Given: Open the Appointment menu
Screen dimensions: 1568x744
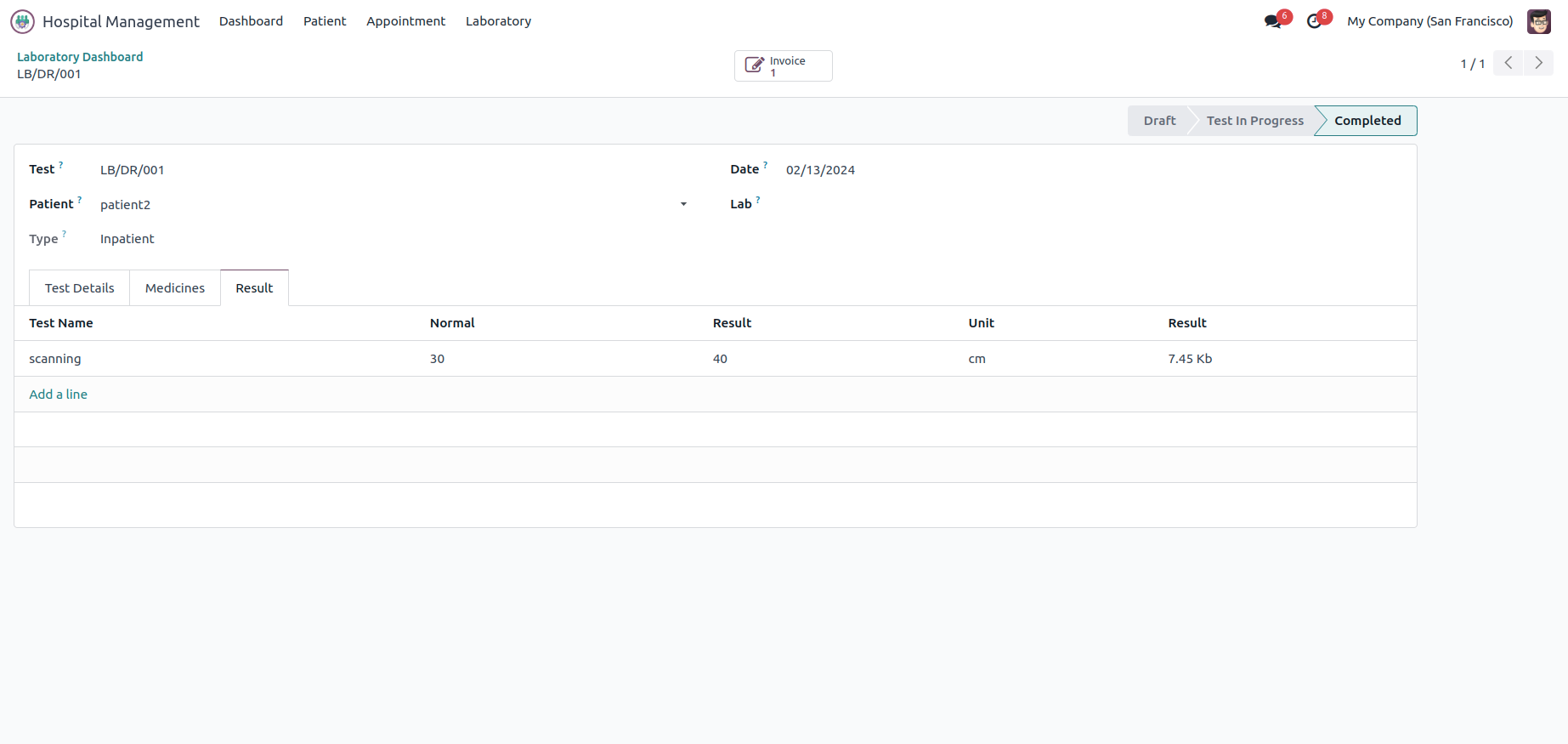Looking at the screenshot, I should [x=405, y=21].
